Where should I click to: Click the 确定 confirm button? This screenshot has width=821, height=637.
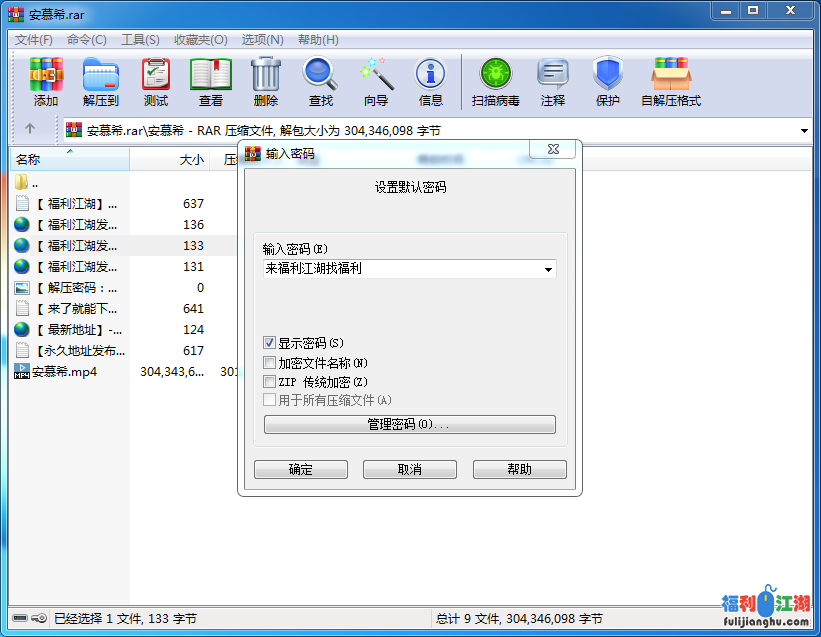pos(300,469)
